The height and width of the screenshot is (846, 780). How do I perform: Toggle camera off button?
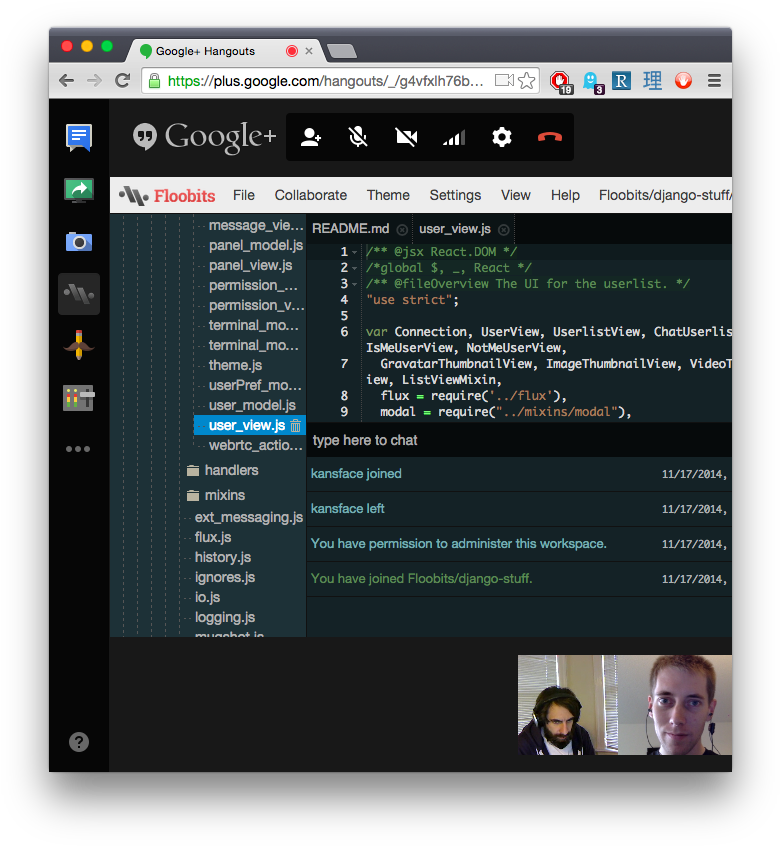click(406, 137)
